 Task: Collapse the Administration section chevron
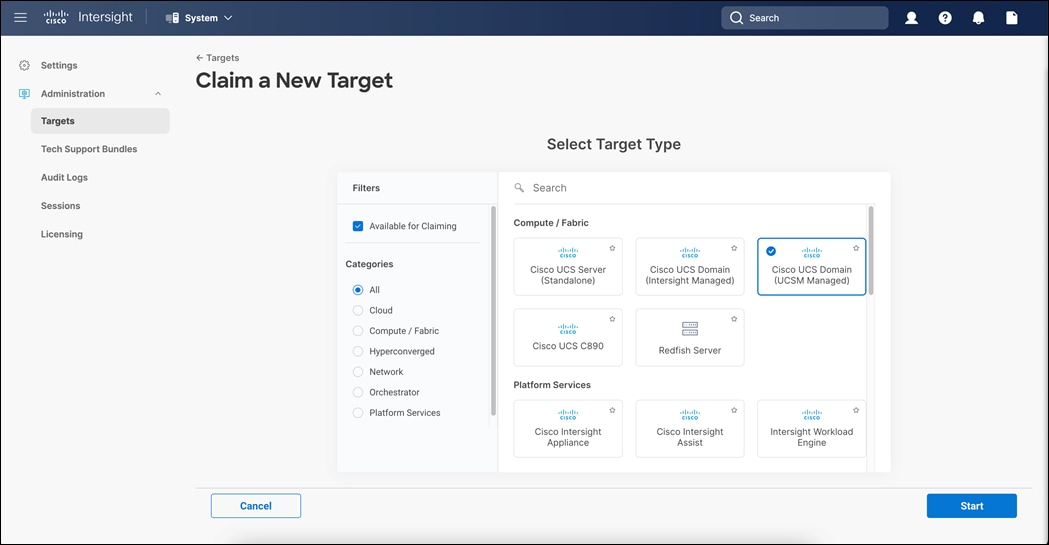point(158,94)
